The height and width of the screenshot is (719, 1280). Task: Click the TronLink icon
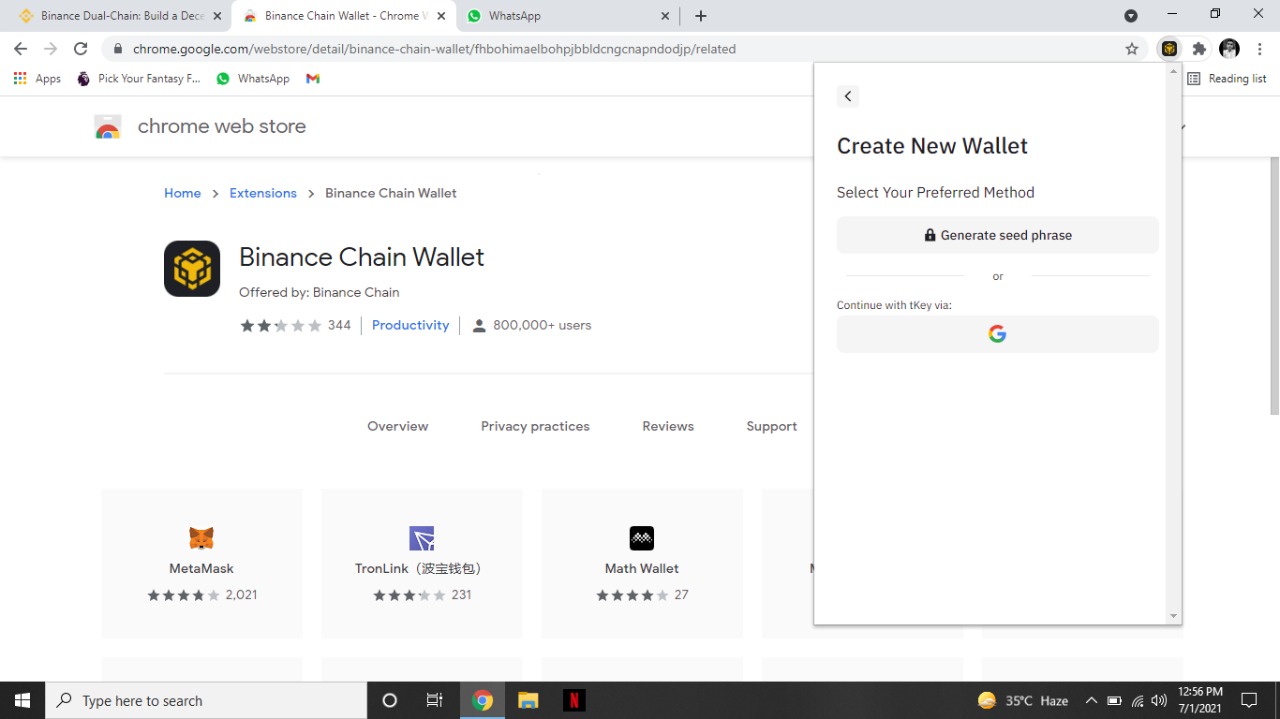coord(422,538)
